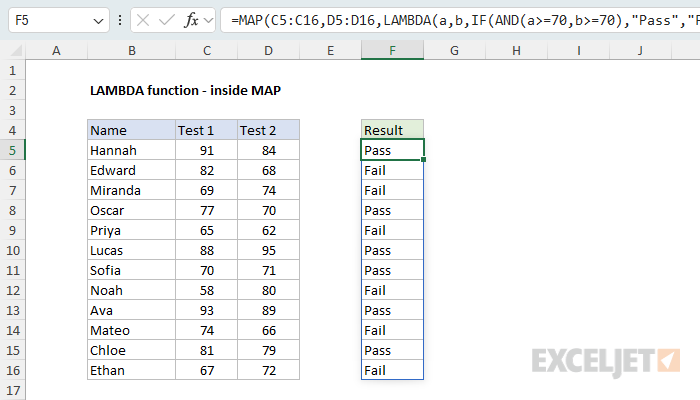Select column B header
Image resolution: width=700 pixels, height=400 pixels.
click(x=131, y=50)
